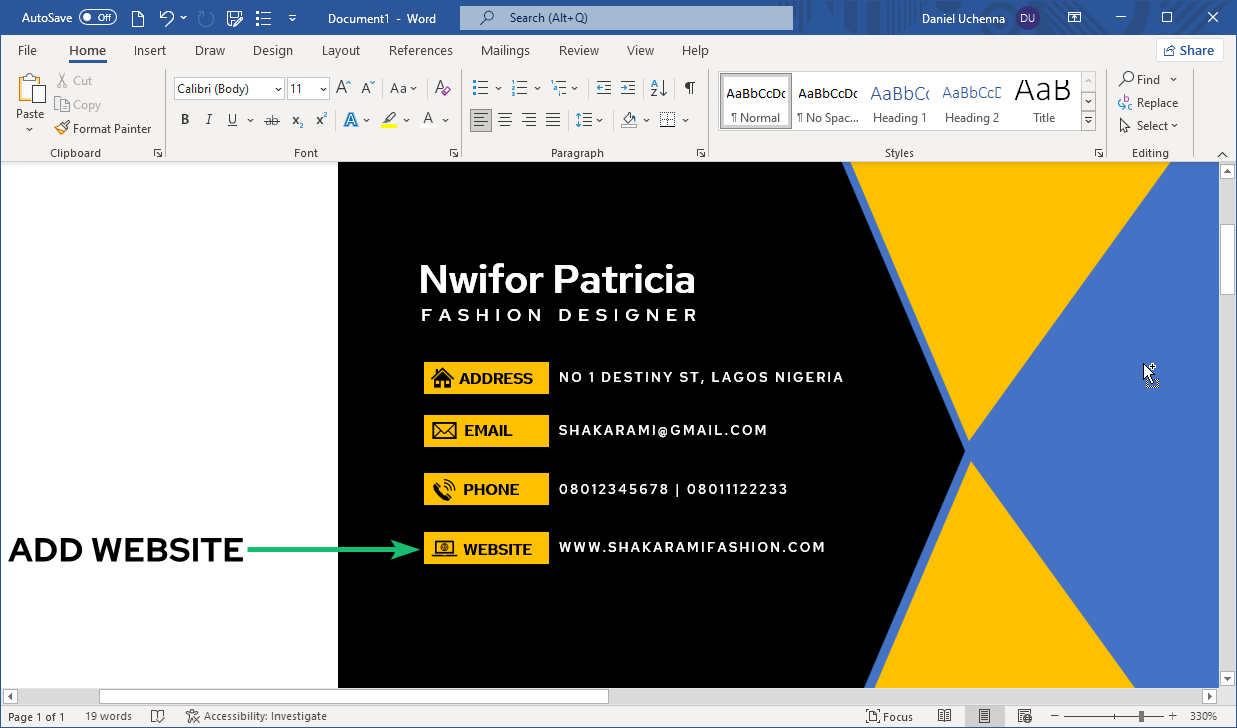1237x728 pixels.
Task: Apply strikethrough formatting to text
Action: [271, 120]
